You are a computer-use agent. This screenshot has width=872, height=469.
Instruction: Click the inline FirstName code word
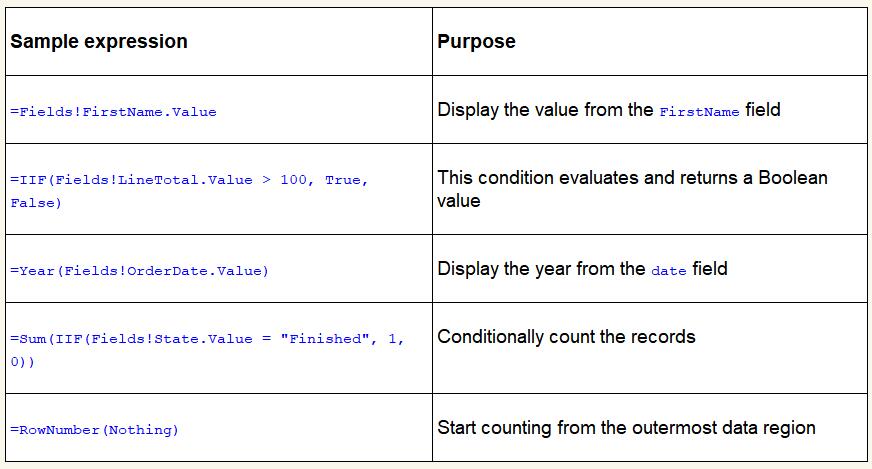pyautogui.click(x=699, y=112)
